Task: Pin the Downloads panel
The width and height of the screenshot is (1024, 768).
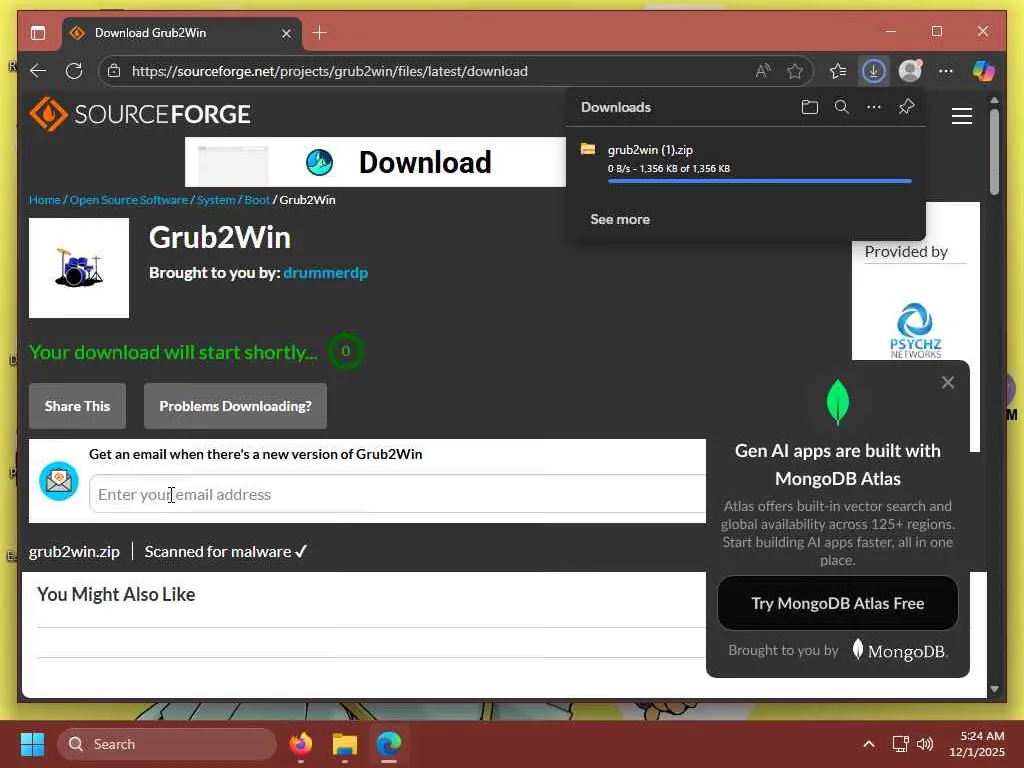Action: [x=906, y=106]
